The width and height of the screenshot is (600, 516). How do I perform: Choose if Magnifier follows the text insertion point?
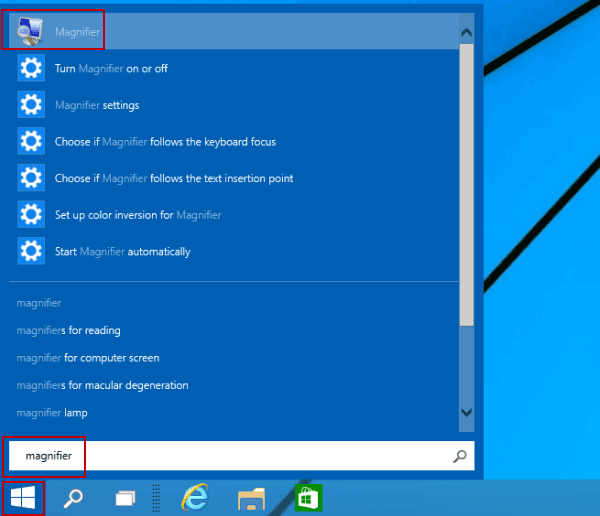click(174, 178)
